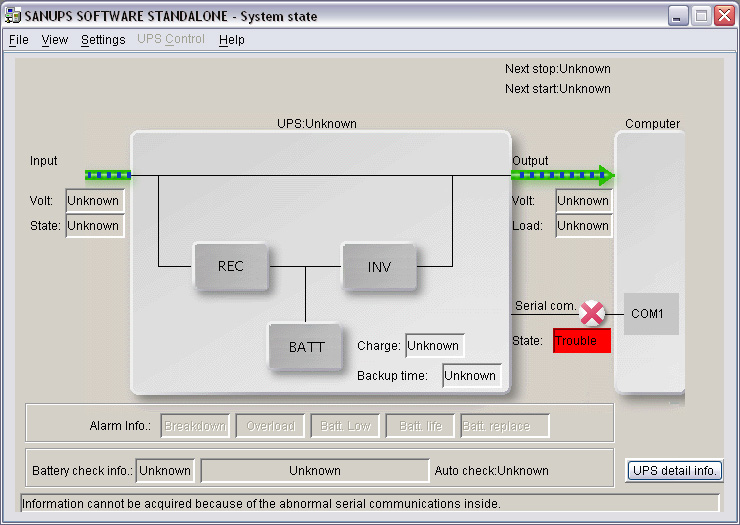Click the Input State value field
This screenshot has width=740, height=525.
click(x=95, y=226)
